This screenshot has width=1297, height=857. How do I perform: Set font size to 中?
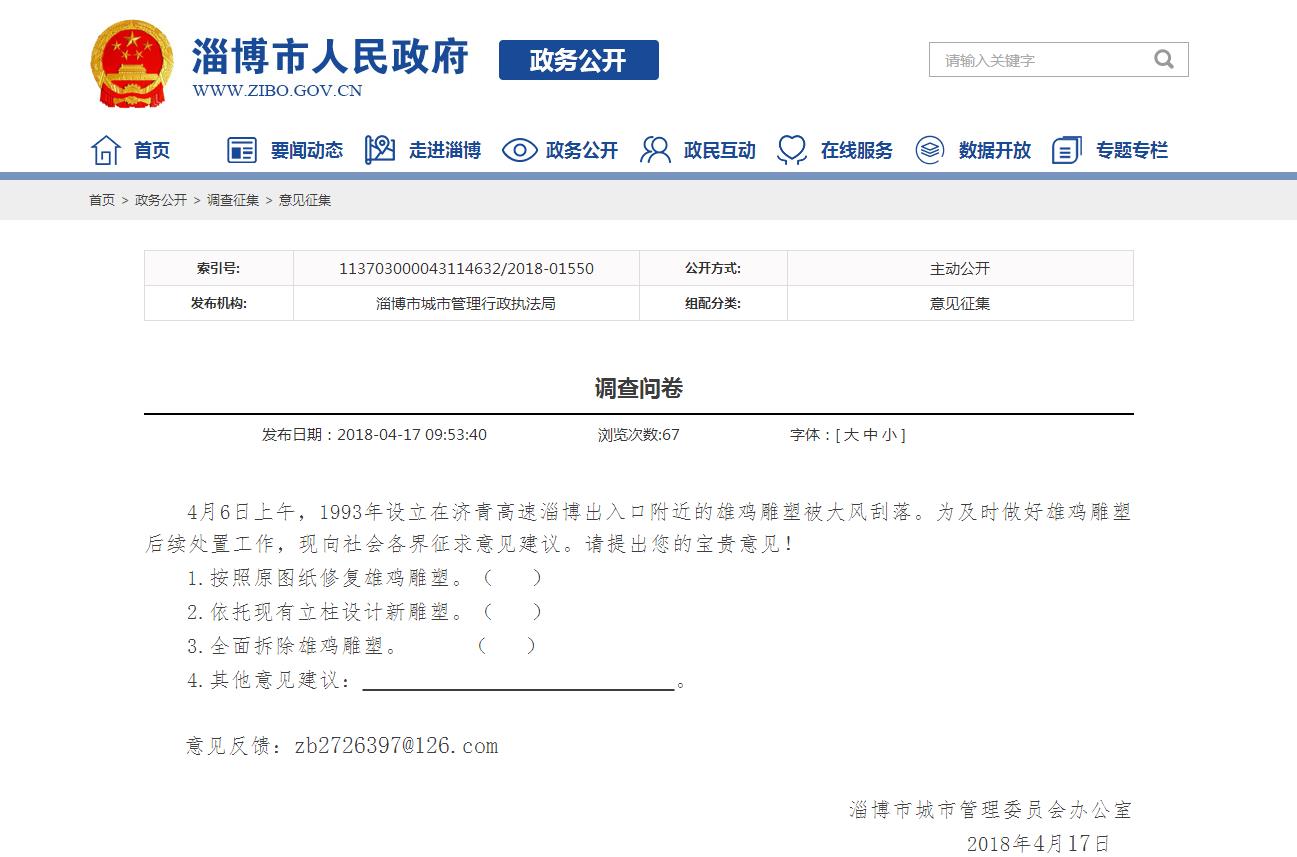(870, 435)
